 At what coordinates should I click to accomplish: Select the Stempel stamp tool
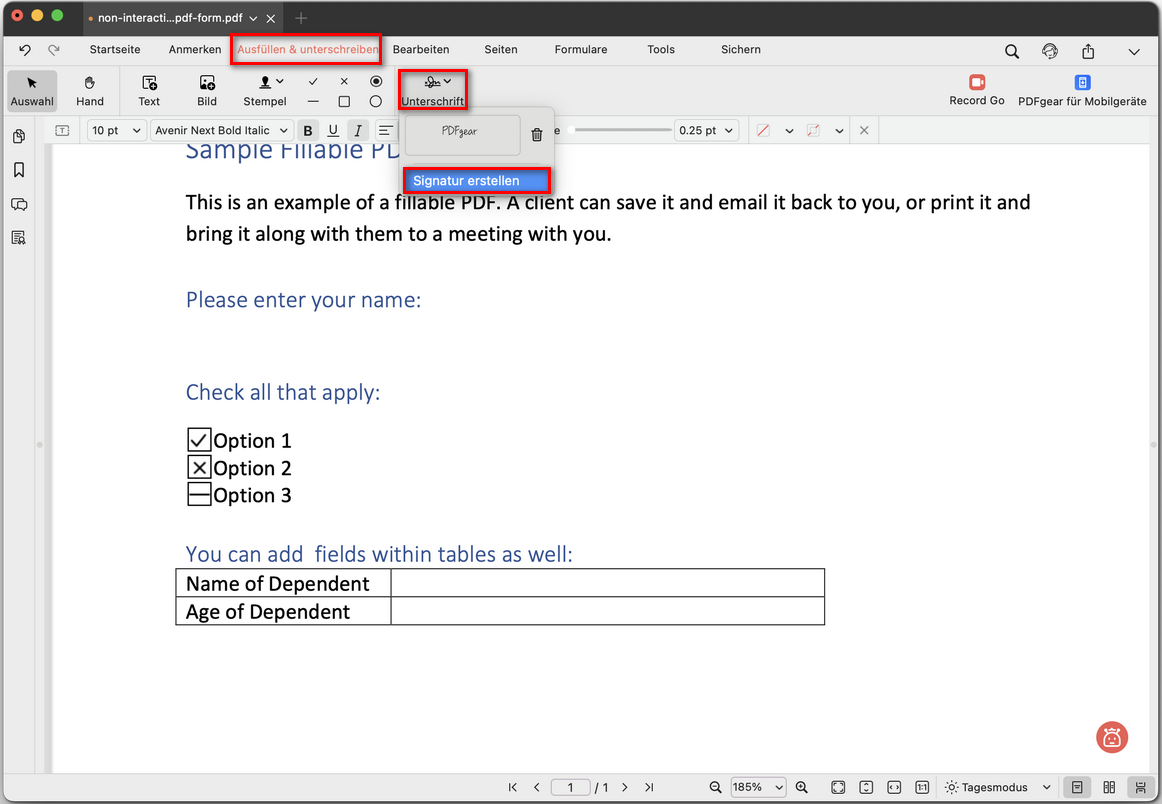(x=265, y=90)
